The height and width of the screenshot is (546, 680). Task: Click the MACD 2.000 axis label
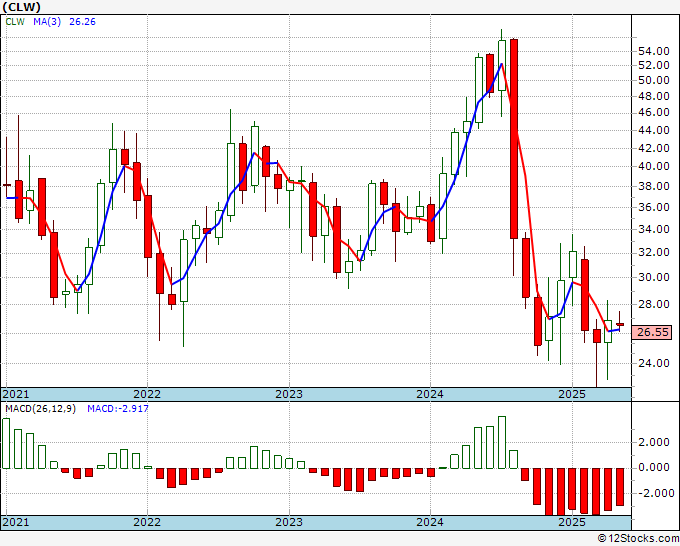click(x=654, y=442)
